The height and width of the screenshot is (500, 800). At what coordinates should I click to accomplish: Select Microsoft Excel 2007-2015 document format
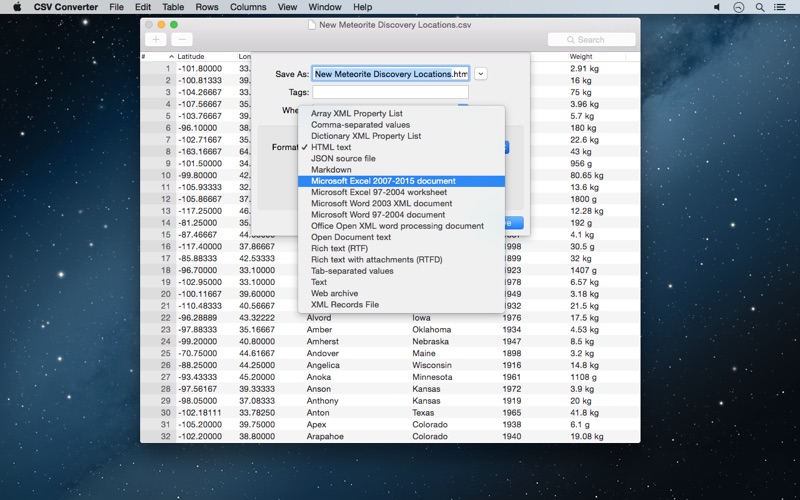click(402, 181)
